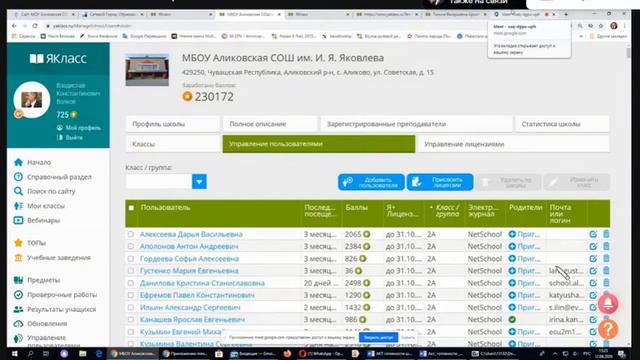The width and height of the screenshot is (640, 360).
Task: Check the box for Канашев Ярослав Евгеньевич
Action: pos(131,320)
